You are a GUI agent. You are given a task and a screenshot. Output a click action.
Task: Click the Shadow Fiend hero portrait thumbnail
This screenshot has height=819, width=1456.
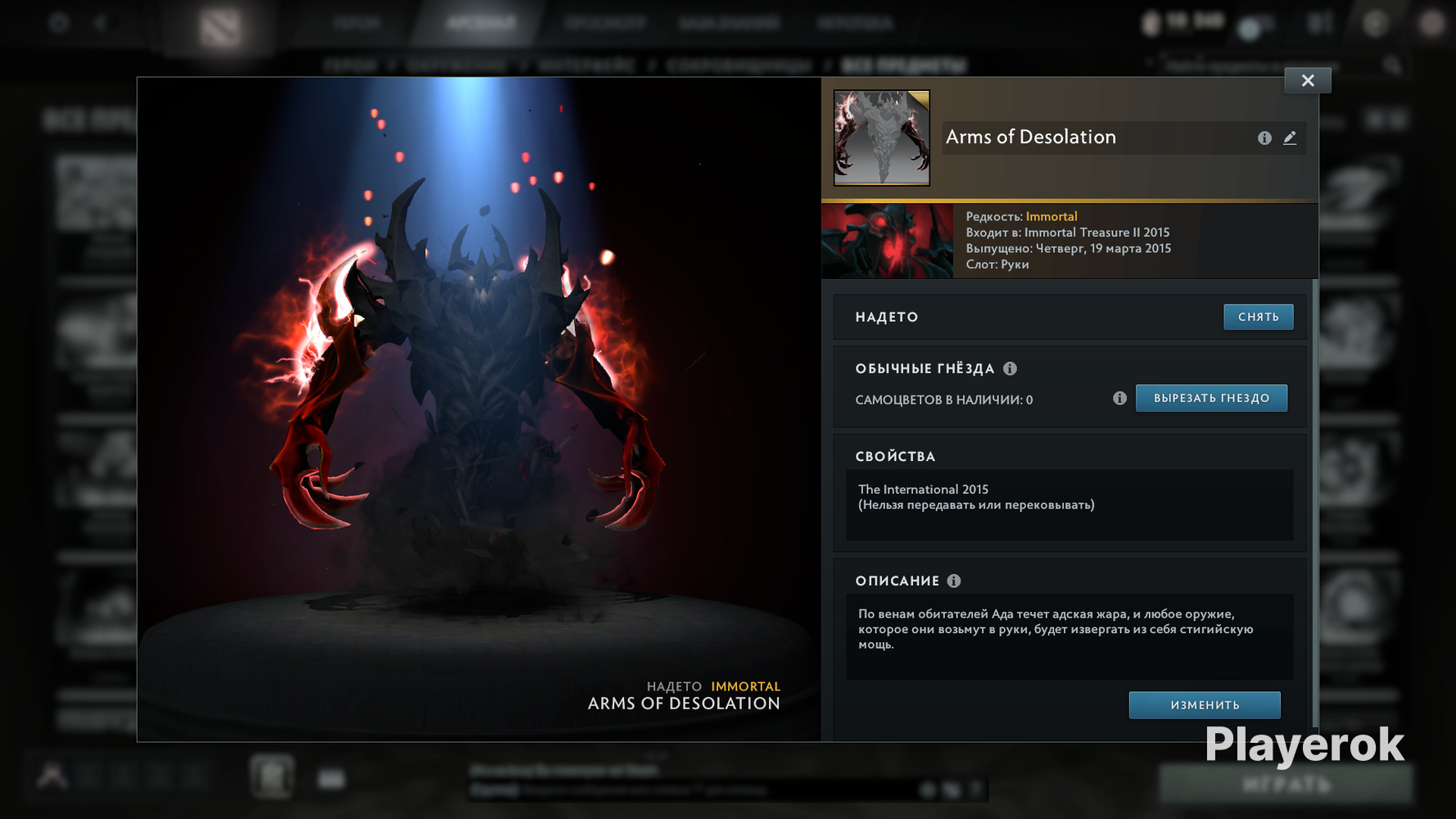pos(888,242)
